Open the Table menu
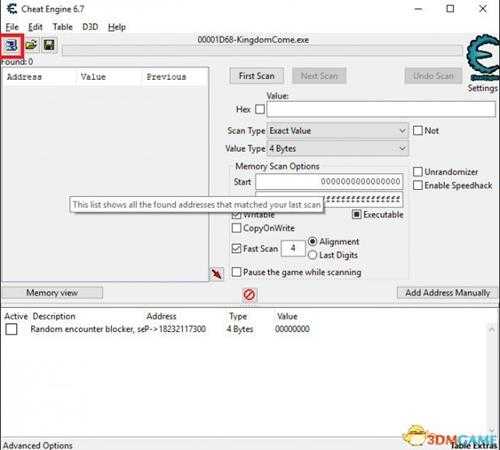Viewport: 500px width, 450px height. [62, 27]
